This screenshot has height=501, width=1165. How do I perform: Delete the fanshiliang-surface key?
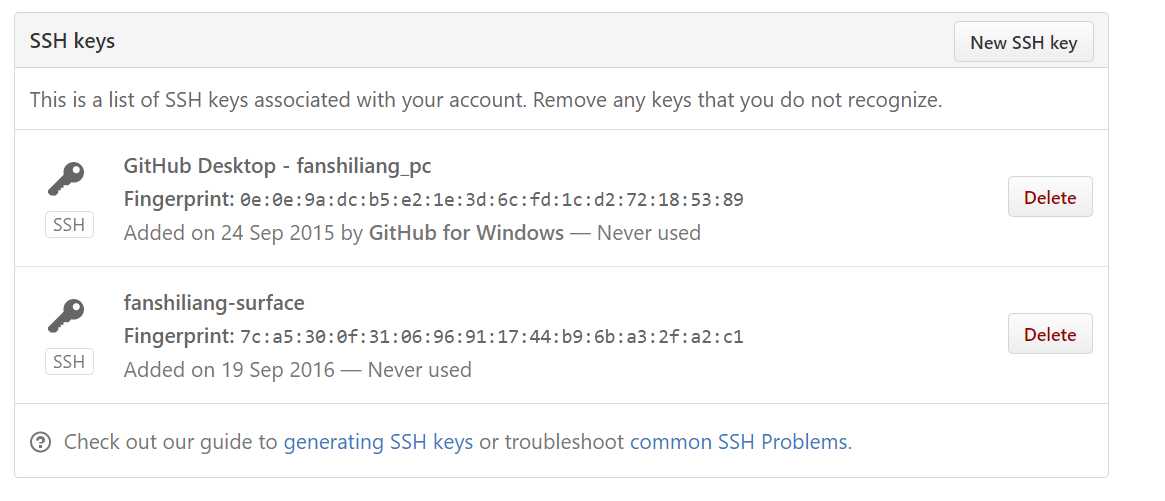(x=1050, y=334)
